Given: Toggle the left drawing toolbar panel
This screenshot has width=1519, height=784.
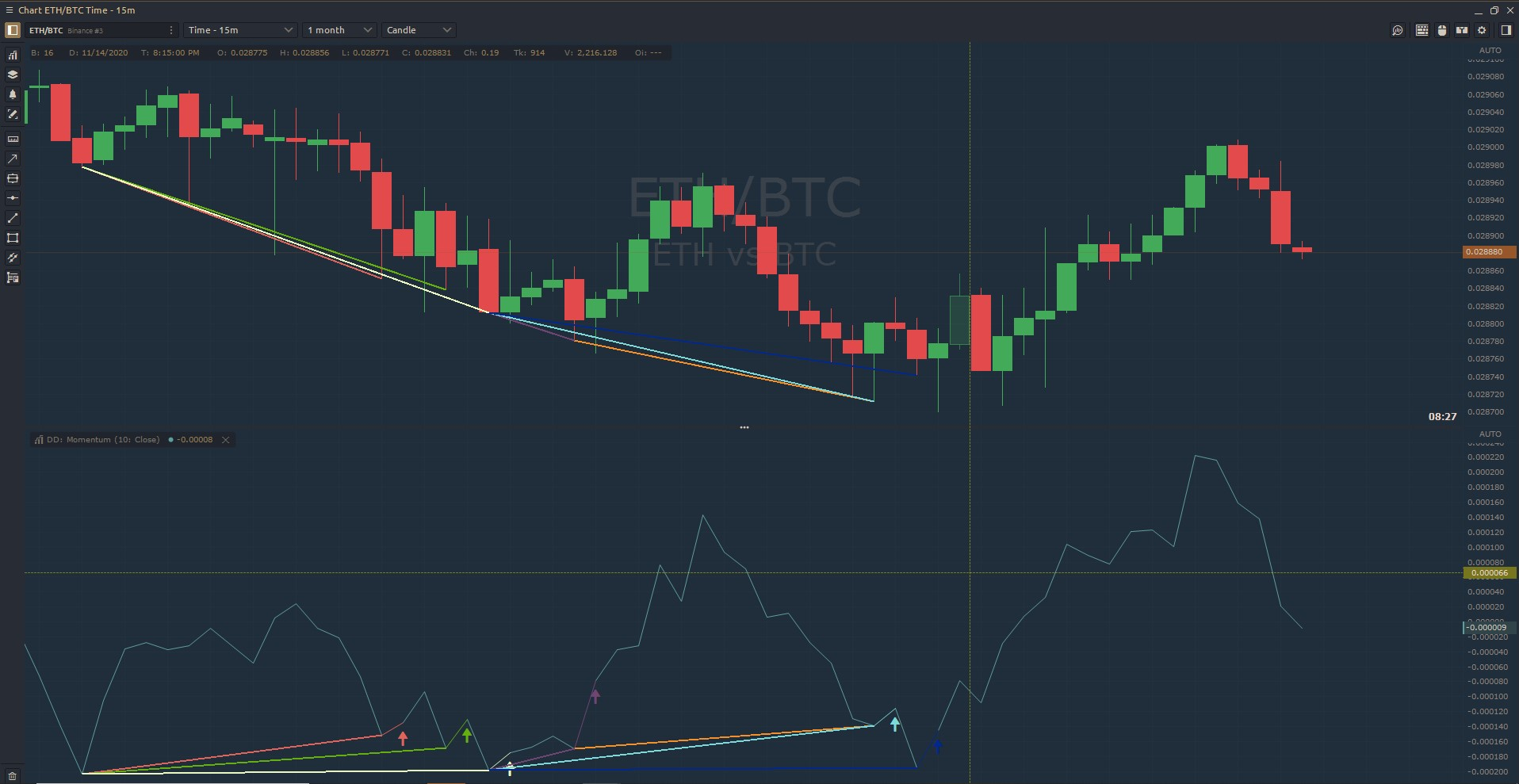Looking at the screenshot, I should click(x=13, y=30).
